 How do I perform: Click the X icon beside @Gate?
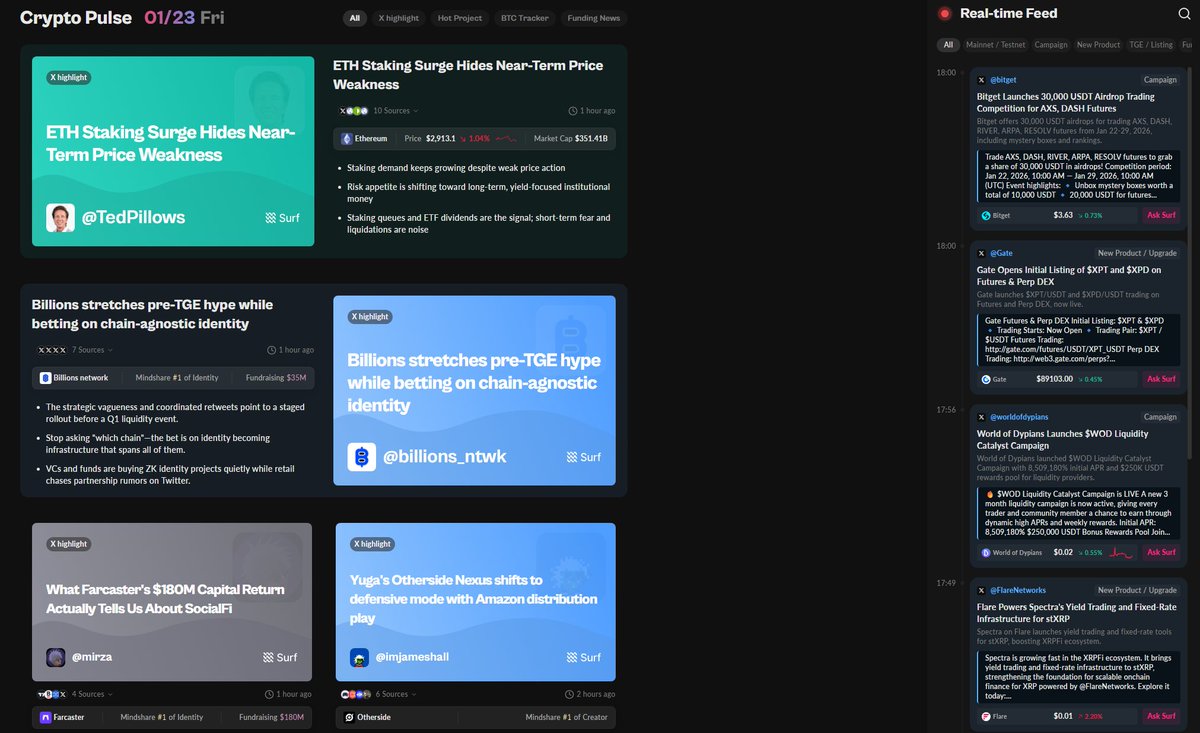click(x=981, y=253)
